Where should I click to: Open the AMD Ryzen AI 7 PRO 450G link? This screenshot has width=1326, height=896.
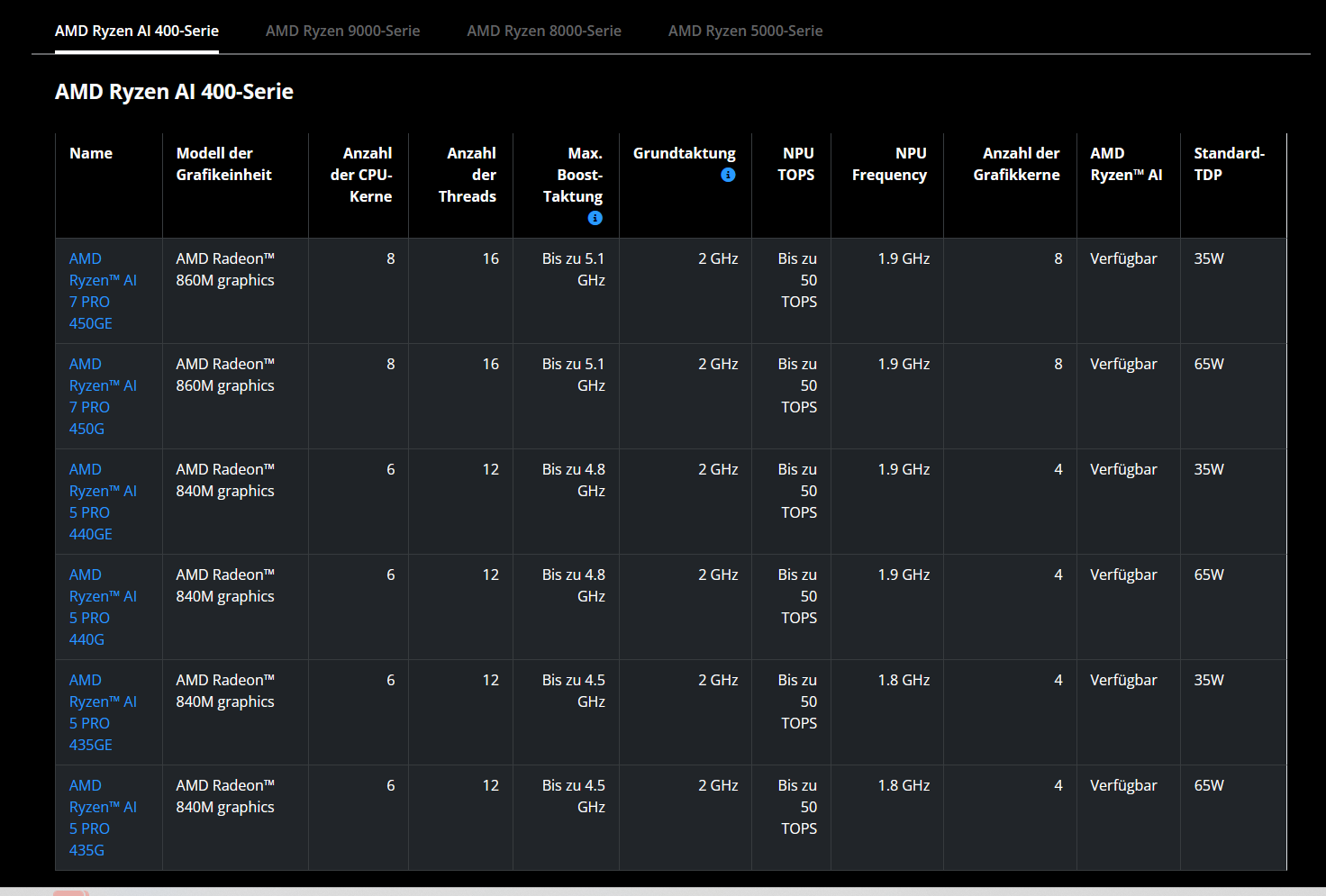[103, 396]
